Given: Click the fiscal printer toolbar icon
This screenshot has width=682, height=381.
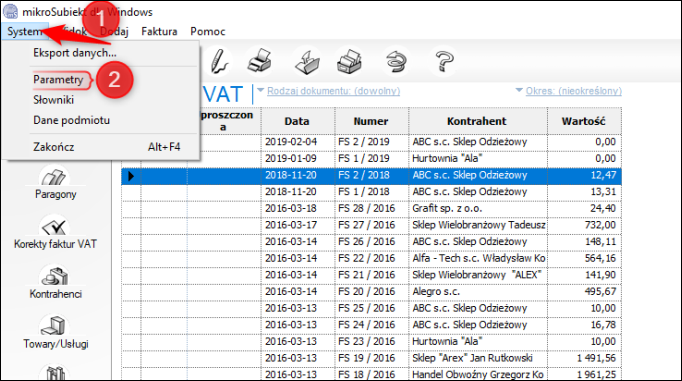Looking at the screenshot, I should [x=349, y=61].
